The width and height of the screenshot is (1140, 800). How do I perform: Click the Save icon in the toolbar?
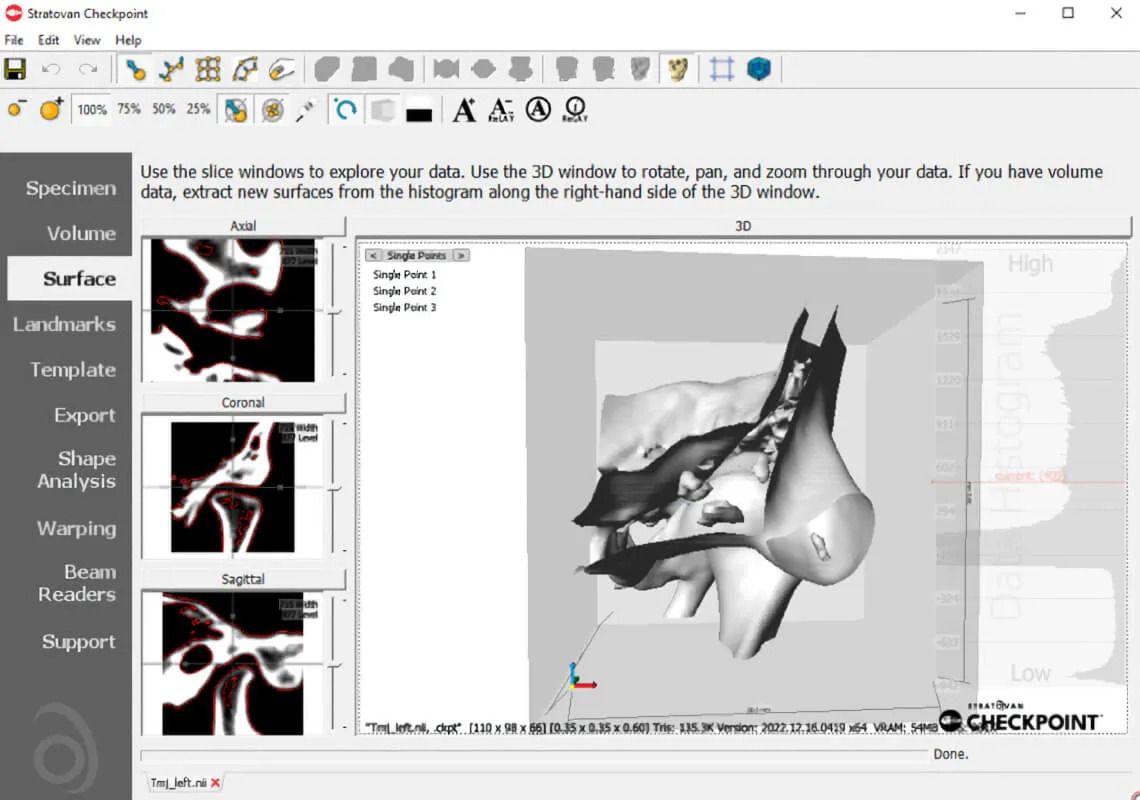[15, 69]
